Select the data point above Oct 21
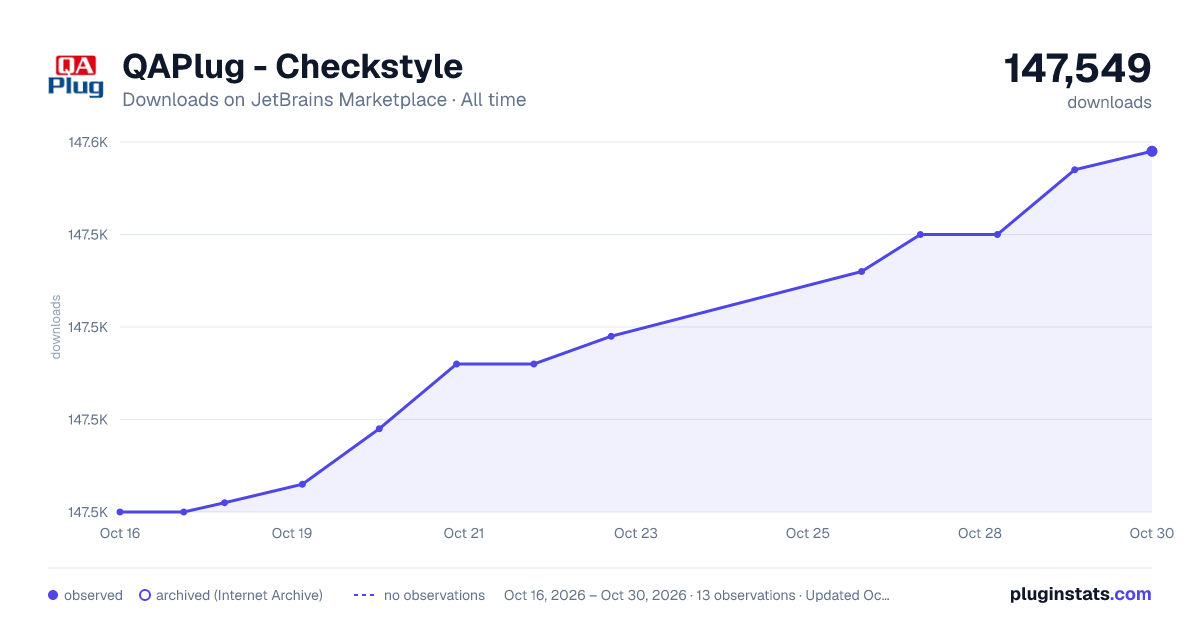1200x630 pixels. coord(456,364)
